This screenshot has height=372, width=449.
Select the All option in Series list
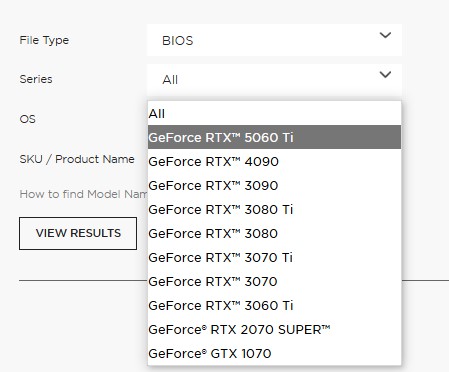pyautogui.click(x=274, y=114)
